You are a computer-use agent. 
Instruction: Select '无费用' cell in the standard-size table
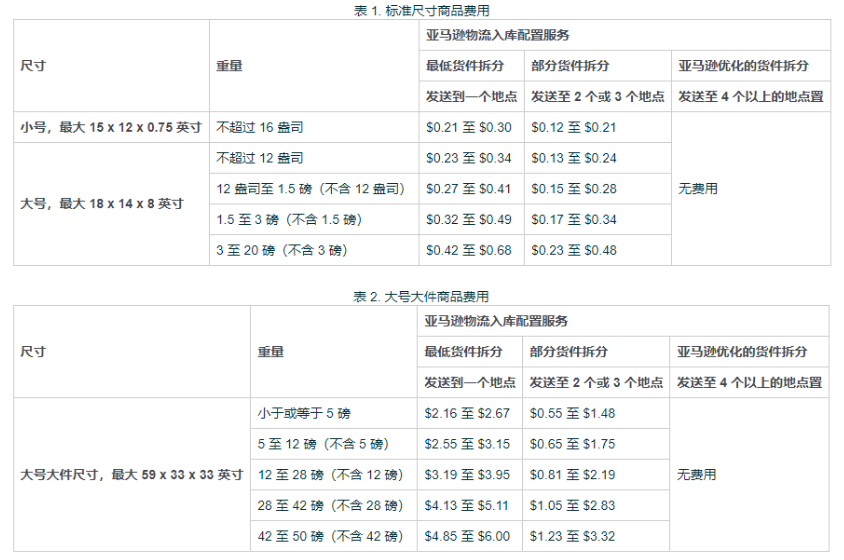(697, 188)
